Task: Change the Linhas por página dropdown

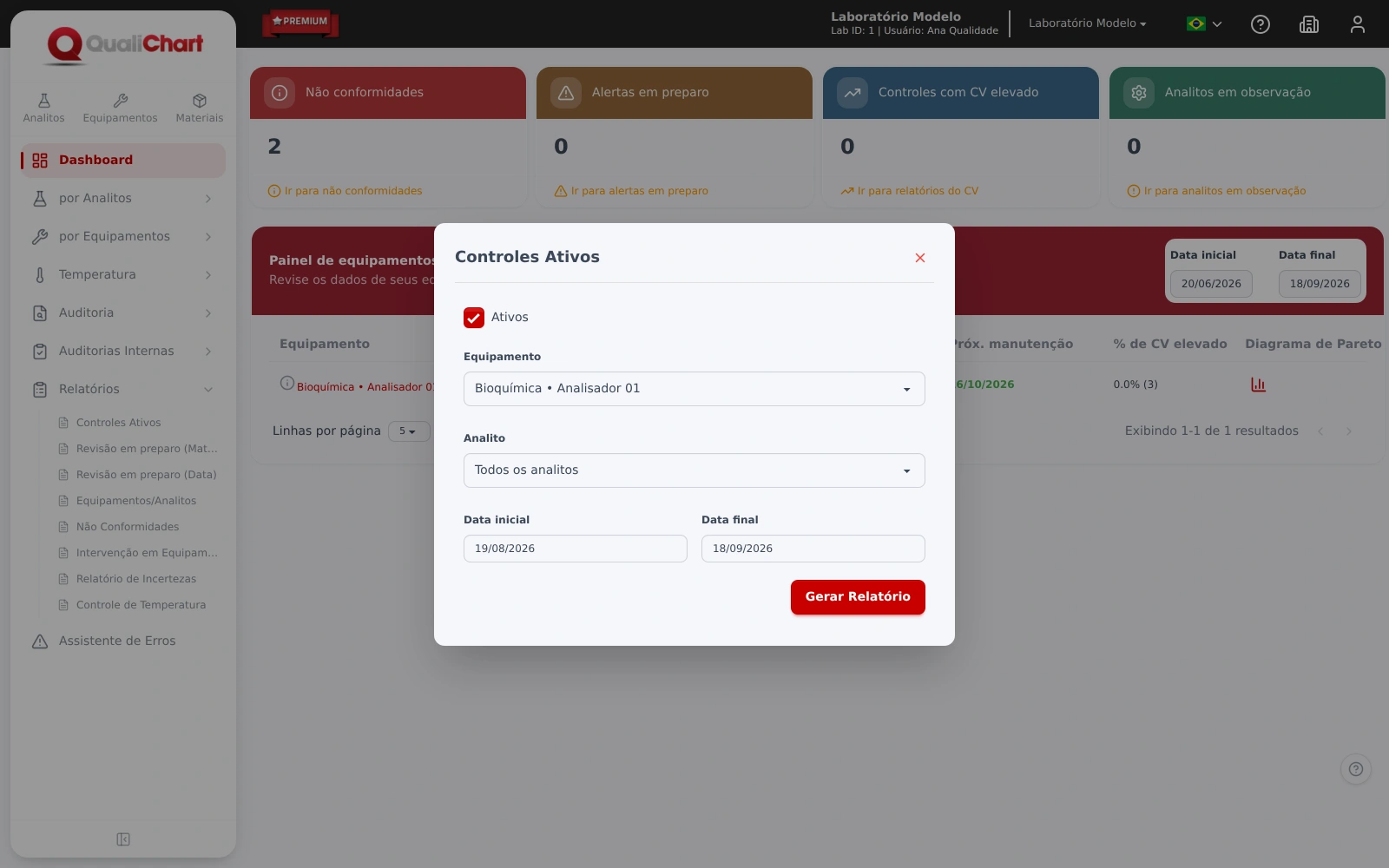Action: click(x=408, y=431)
